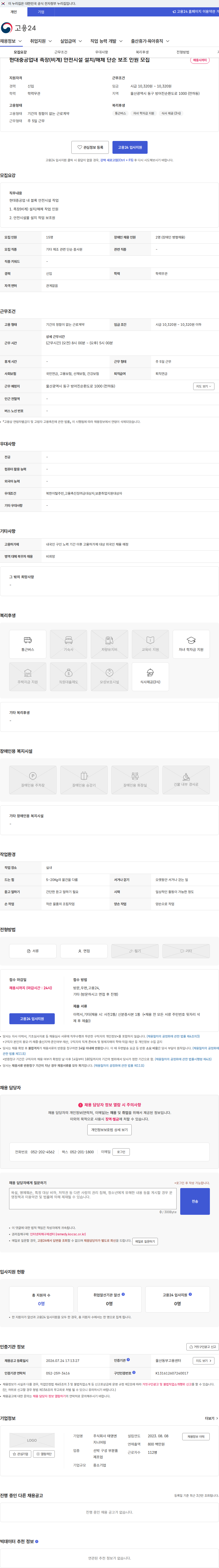Click the 교육비 지원 benefit icon

pyautogui.click(x=150, y=644)
